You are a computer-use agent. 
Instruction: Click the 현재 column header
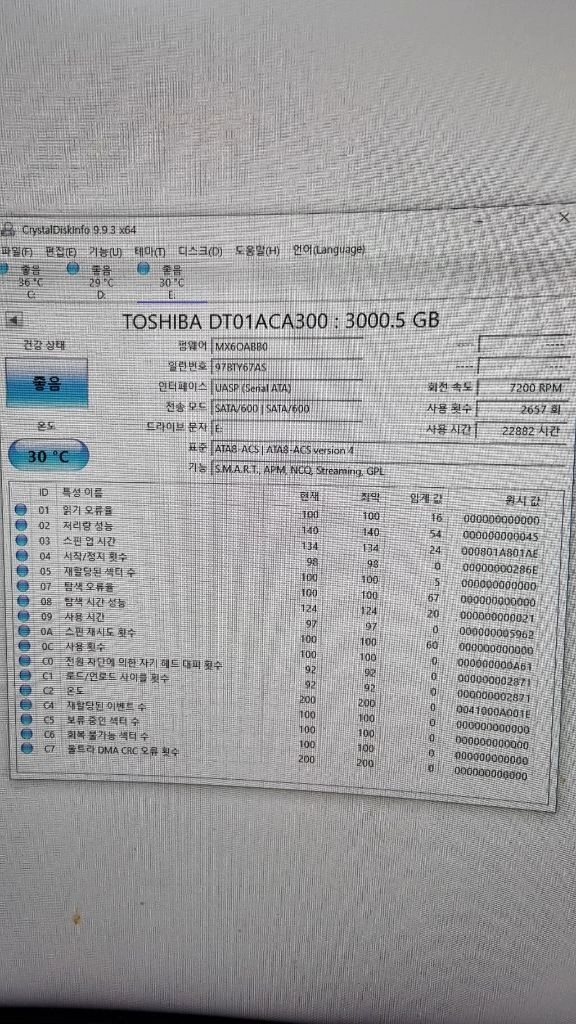pos(308,498)
